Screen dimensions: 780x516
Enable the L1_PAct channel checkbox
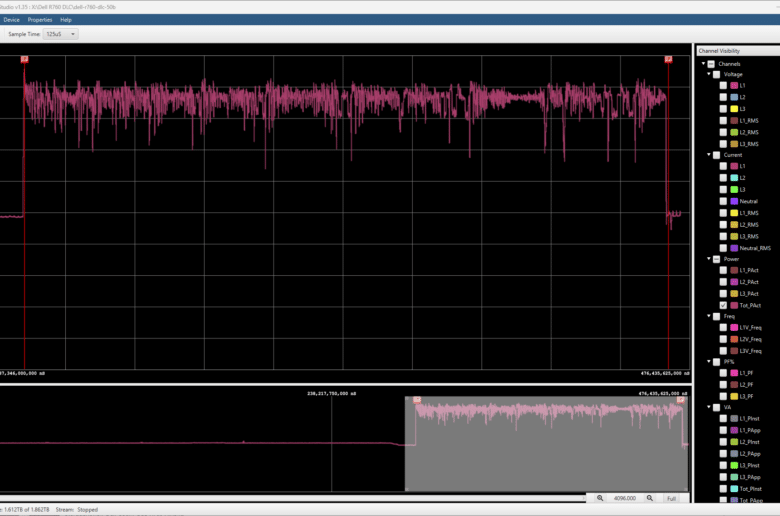tap(723, 270)
